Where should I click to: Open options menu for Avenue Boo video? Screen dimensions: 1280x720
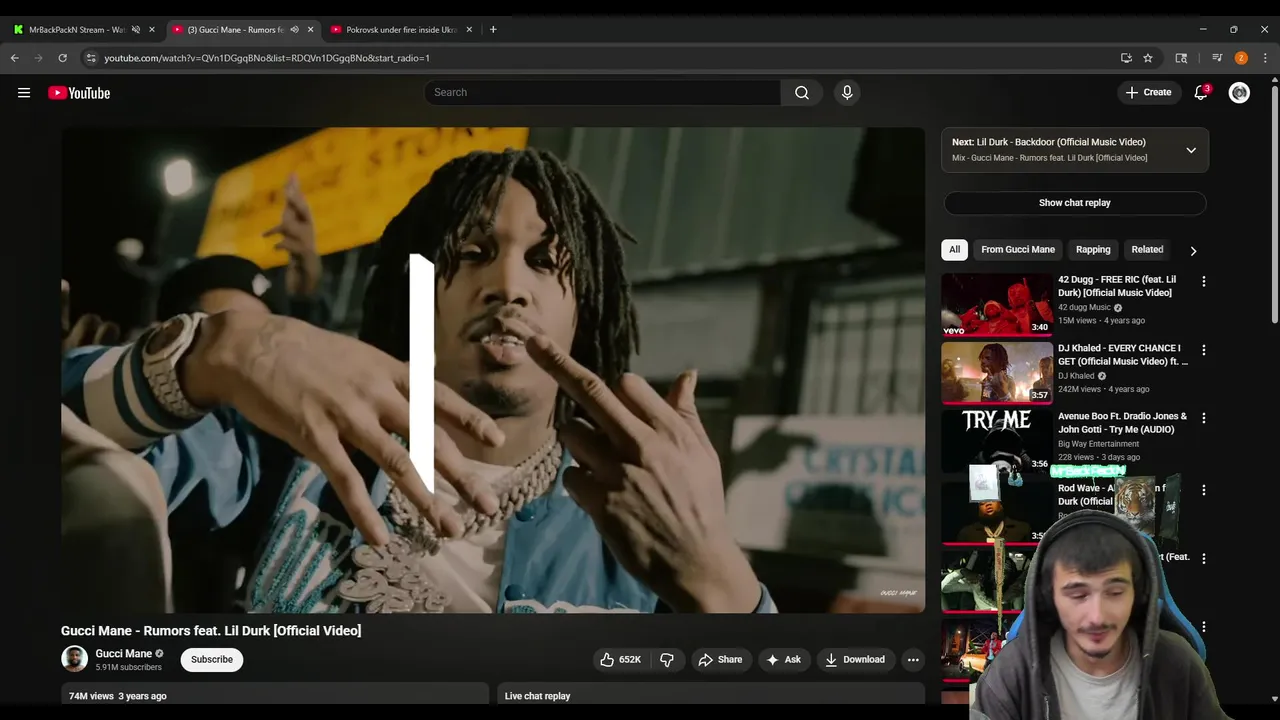(1203, 418)
